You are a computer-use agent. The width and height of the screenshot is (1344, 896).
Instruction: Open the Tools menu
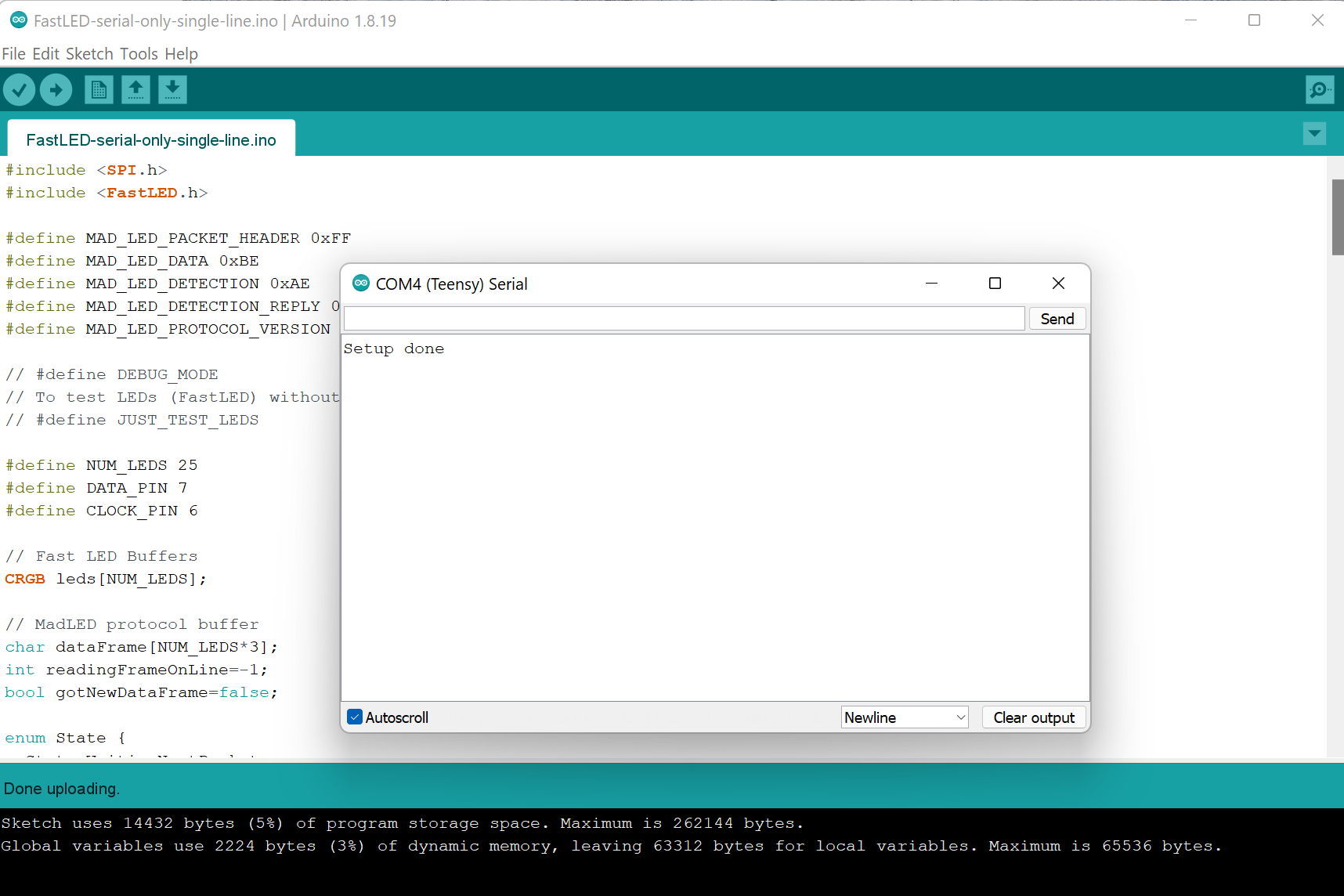(x=139, y=54)
